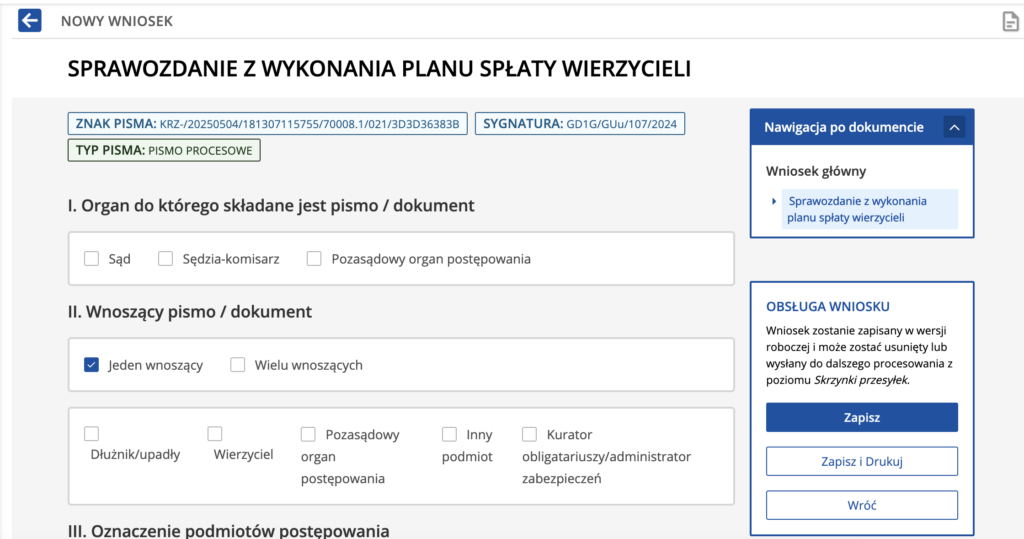This screenshot has height=539, width=1024.
Task: Tick Pozasądowy organ postępowania in section II
Action: tap(309, 434)
